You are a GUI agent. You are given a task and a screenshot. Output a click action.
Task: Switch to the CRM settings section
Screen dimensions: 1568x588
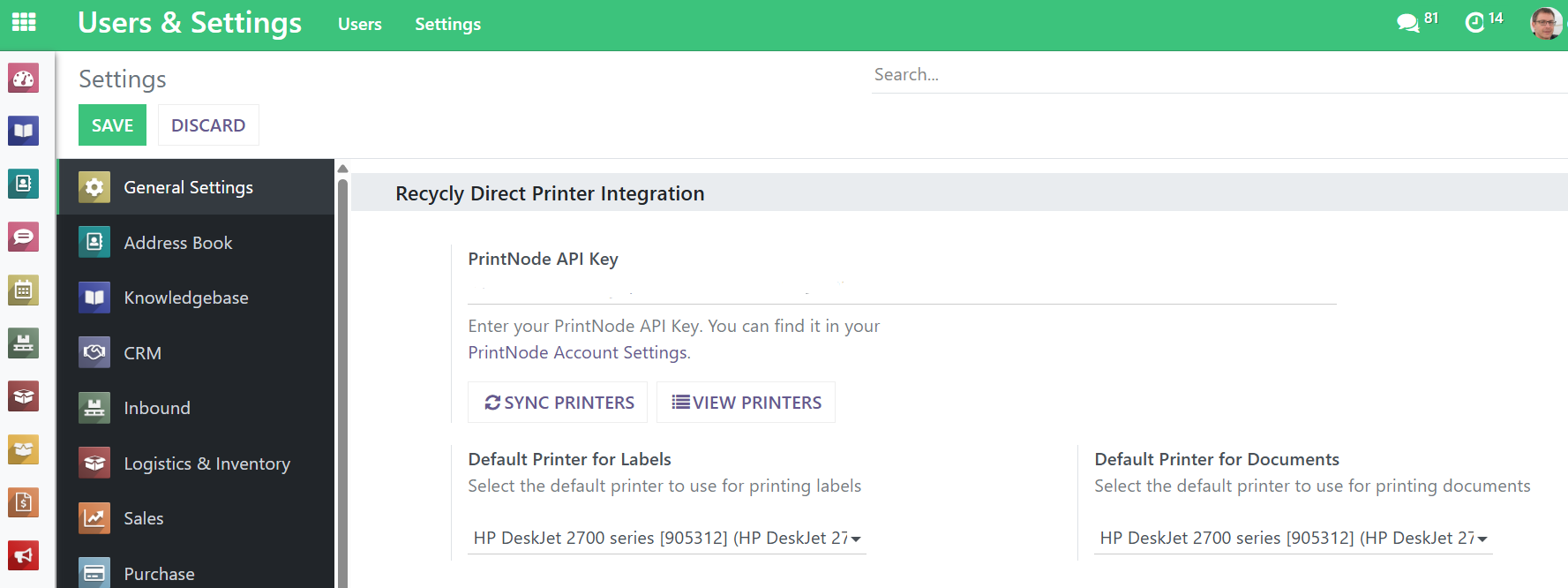click(x=142, y=353)
